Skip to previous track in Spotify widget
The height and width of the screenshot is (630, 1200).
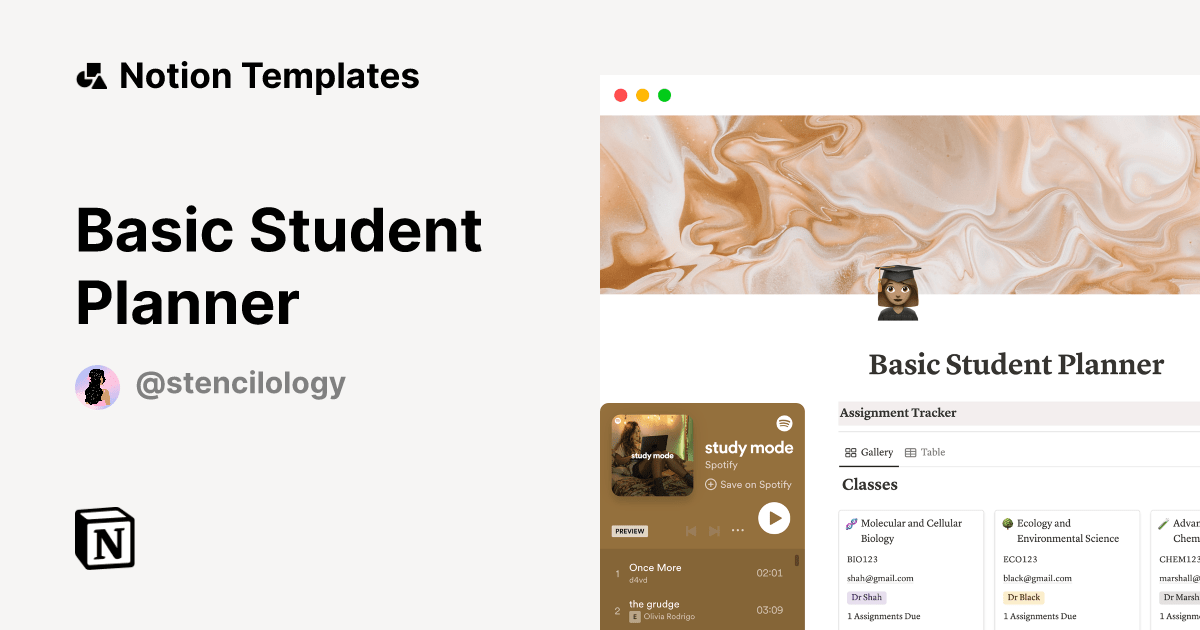[x=690, y=531]
